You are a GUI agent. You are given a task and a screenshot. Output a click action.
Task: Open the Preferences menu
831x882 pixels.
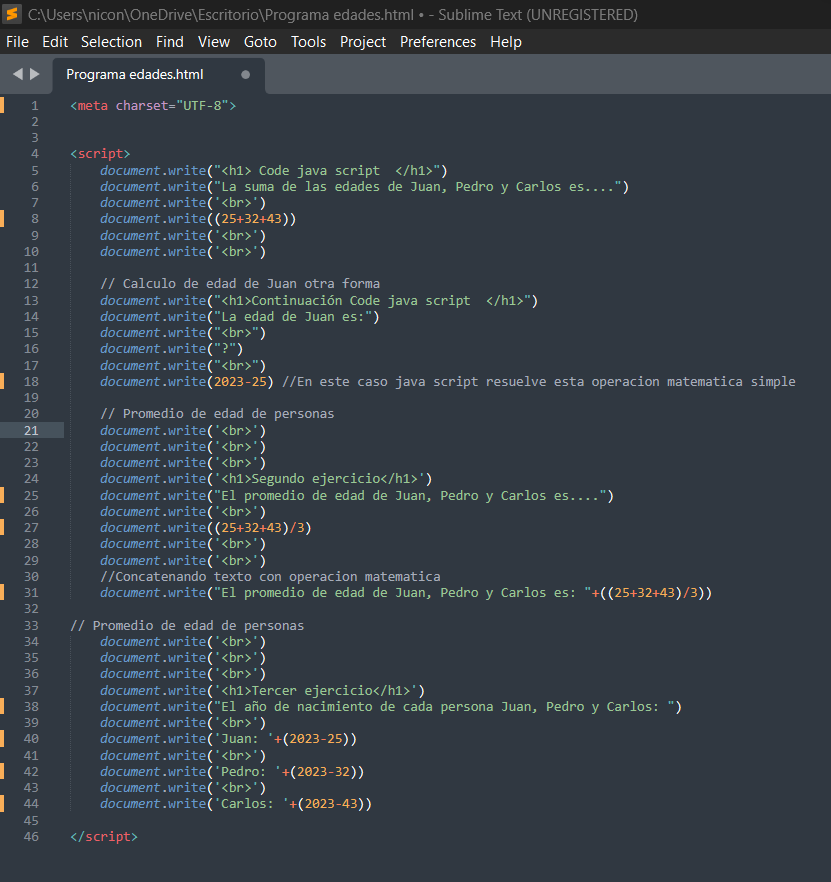point(438,42)
